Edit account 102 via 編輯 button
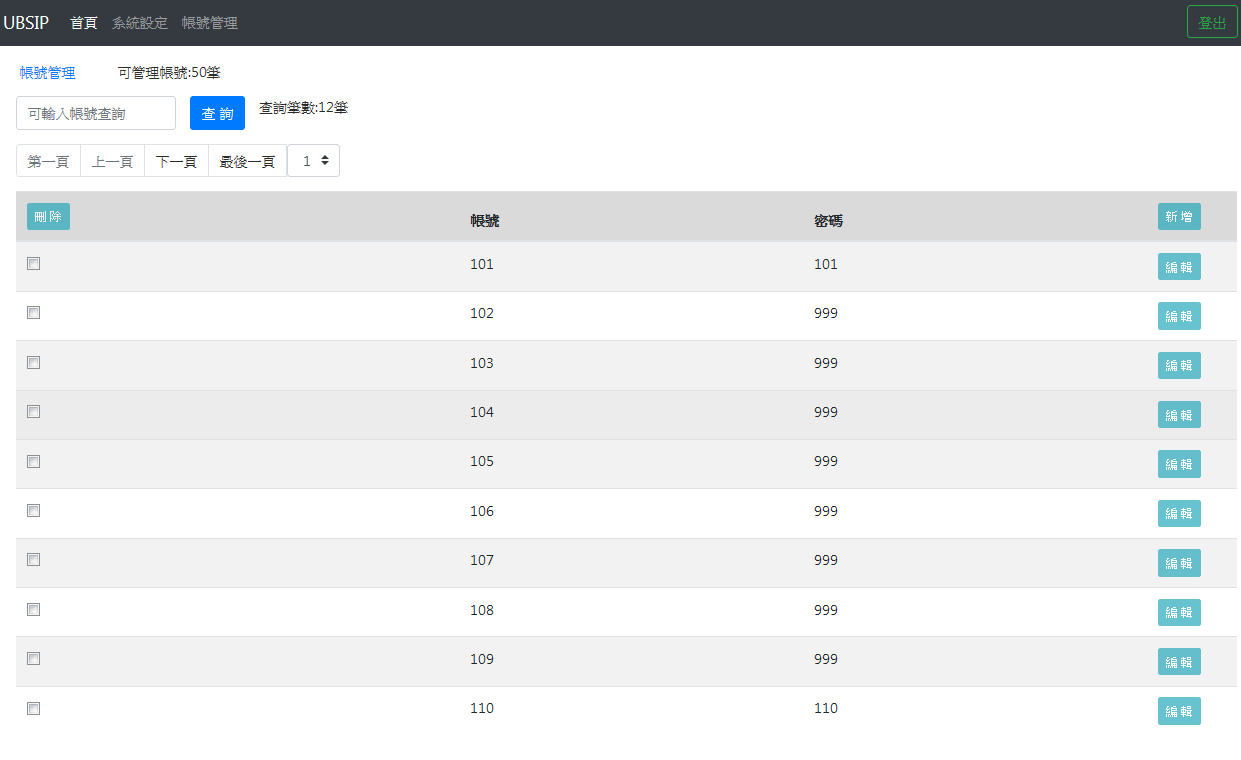Viewport: 1241px width, 760px height. 1179,316
